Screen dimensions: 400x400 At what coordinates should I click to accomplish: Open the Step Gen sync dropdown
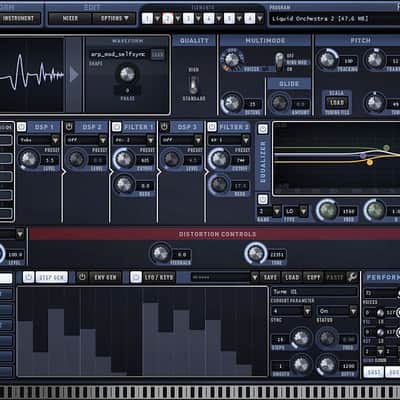coord(307,311)
